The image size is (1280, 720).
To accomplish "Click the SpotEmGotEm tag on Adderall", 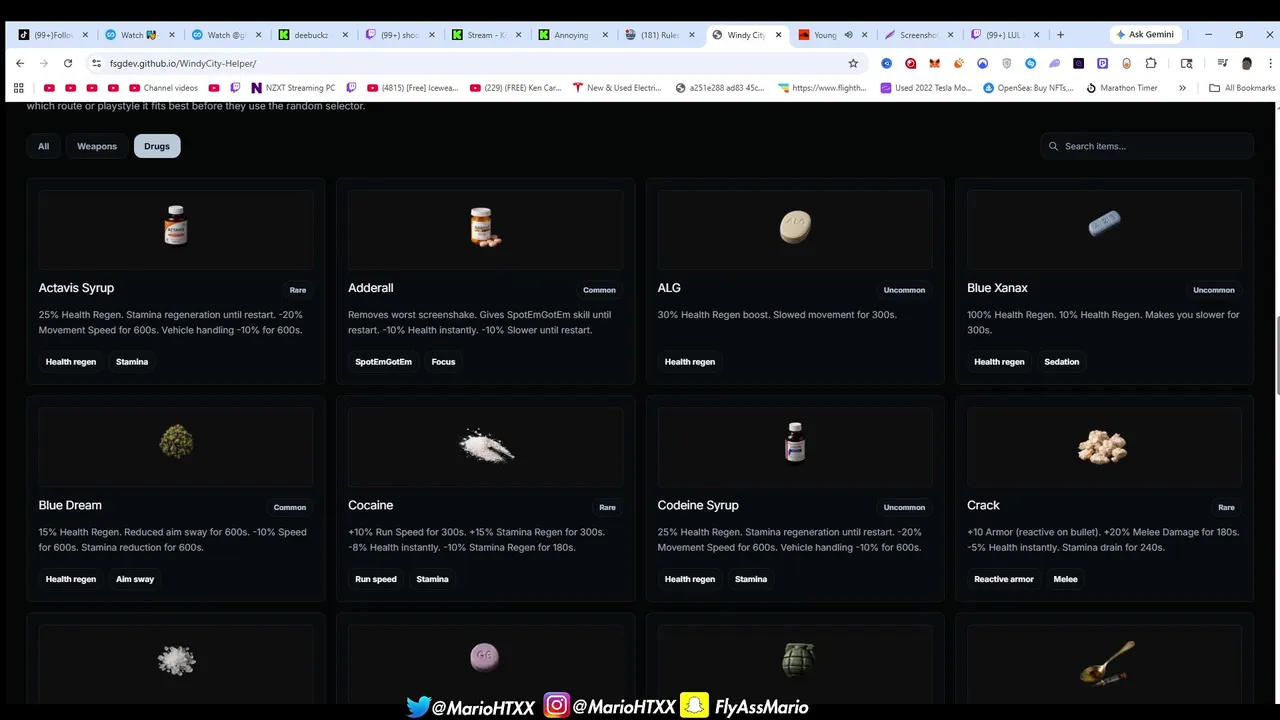I will (x=384, y=362).
